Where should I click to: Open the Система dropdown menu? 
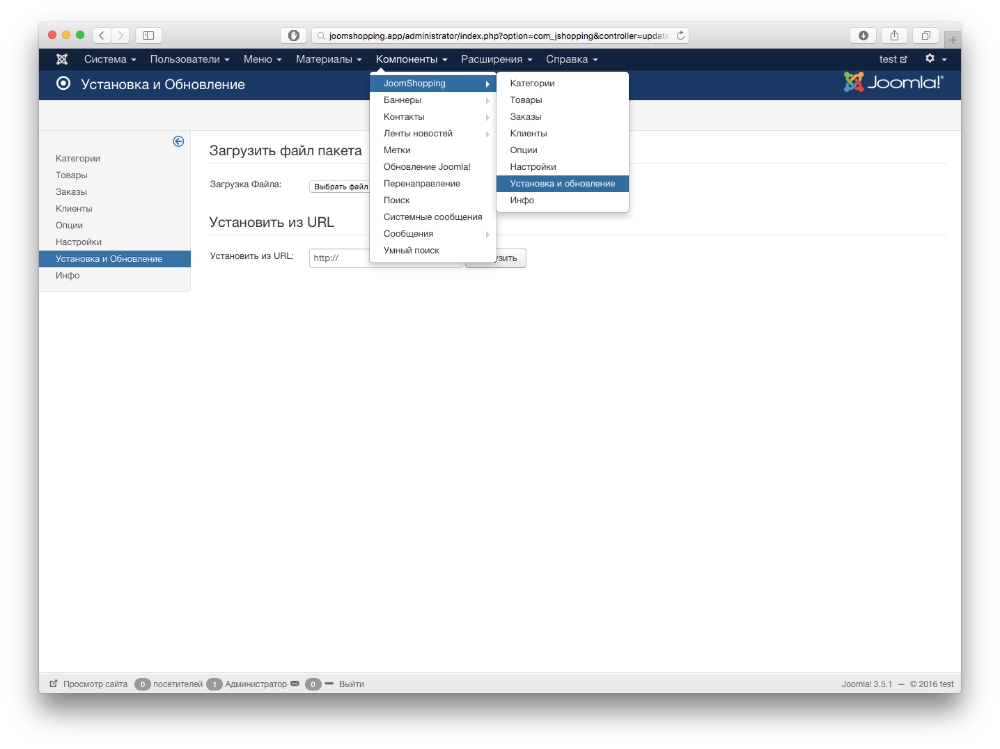pos(110,59)
